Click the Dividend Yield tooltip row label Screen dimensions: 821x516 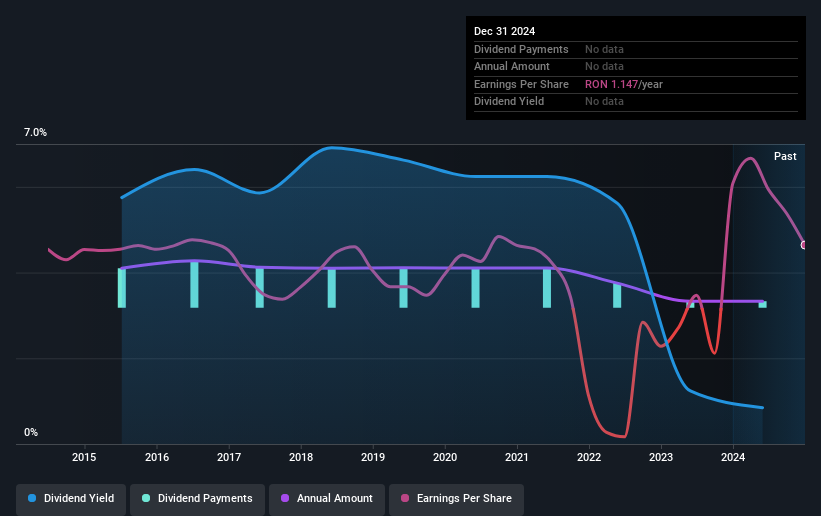pos(509,102)
